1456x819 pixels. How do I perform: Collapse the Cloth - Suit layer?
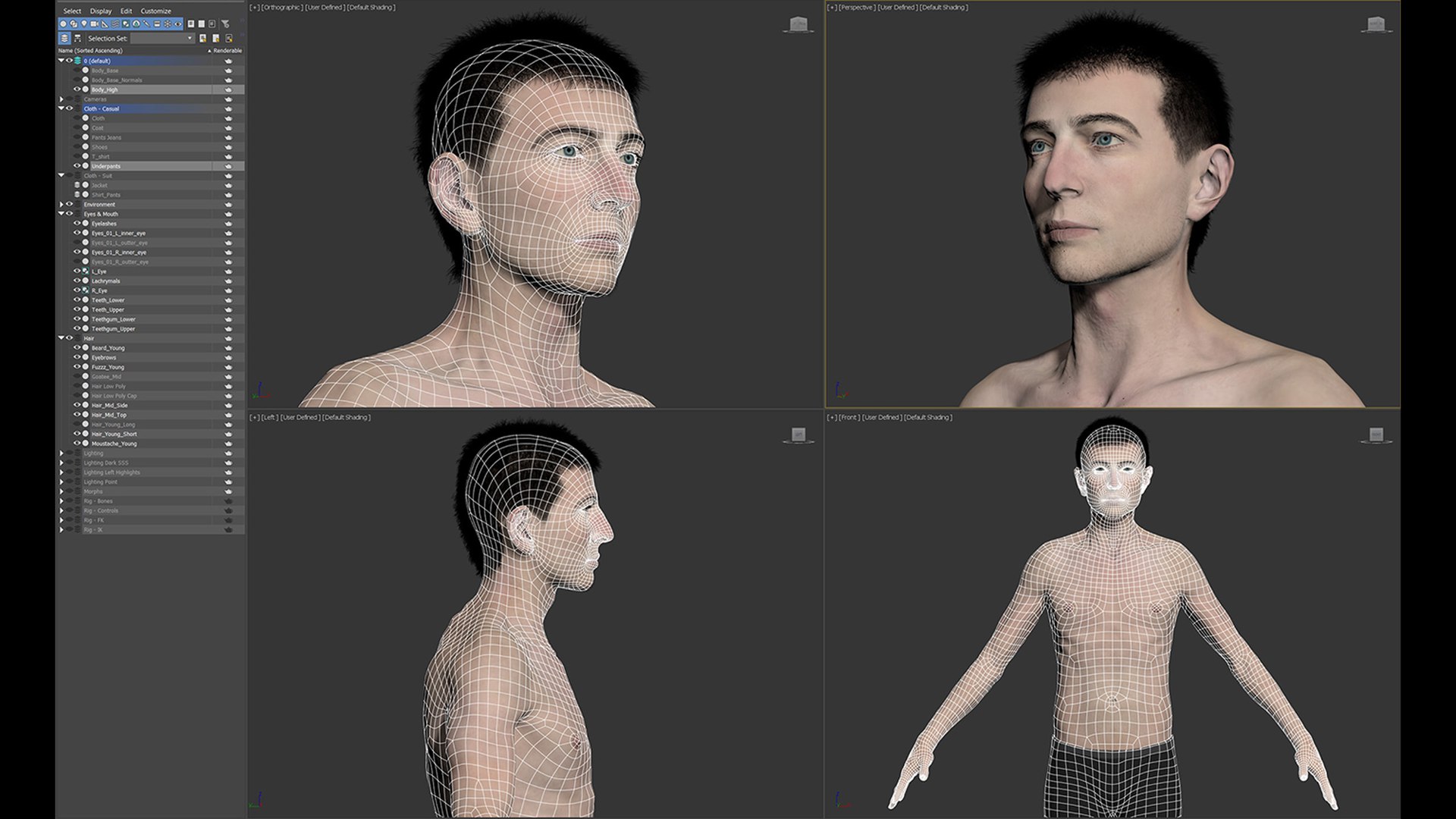[61, 175]
